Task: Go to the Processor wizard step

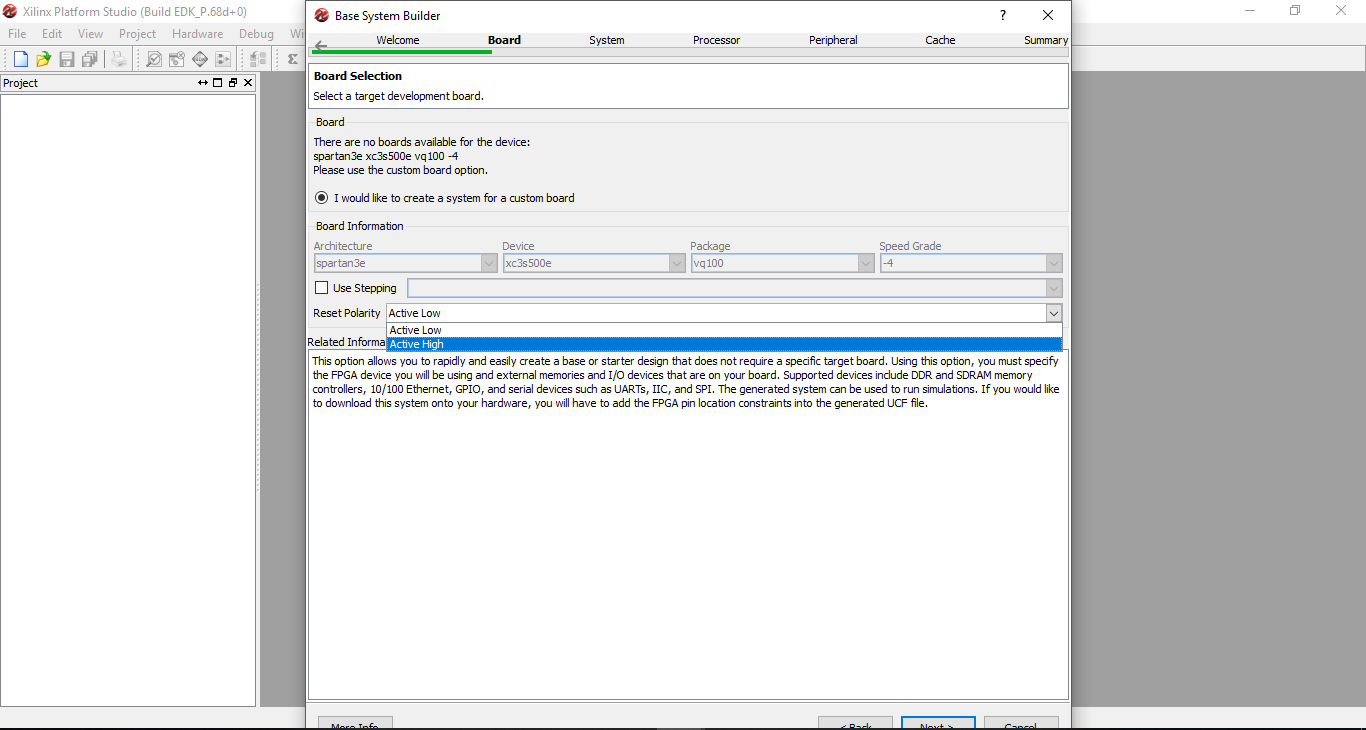Action: point(717,40)
